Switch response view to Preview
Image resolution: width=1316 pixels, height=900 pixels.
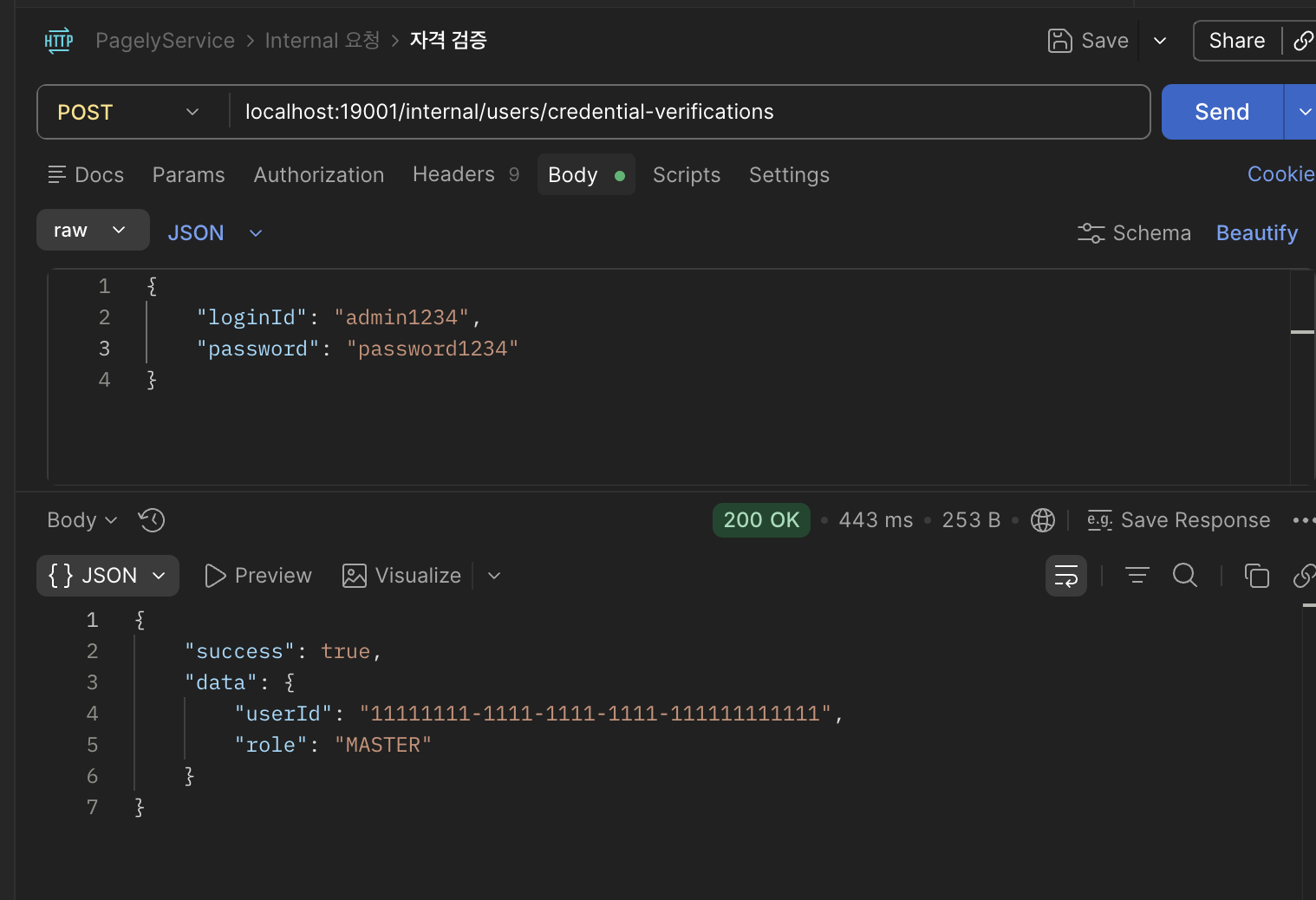point(258,576)
